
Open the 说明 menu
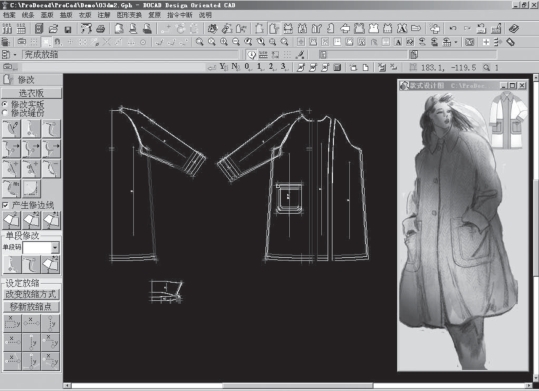pyautogui.click(x=205, y=15)
